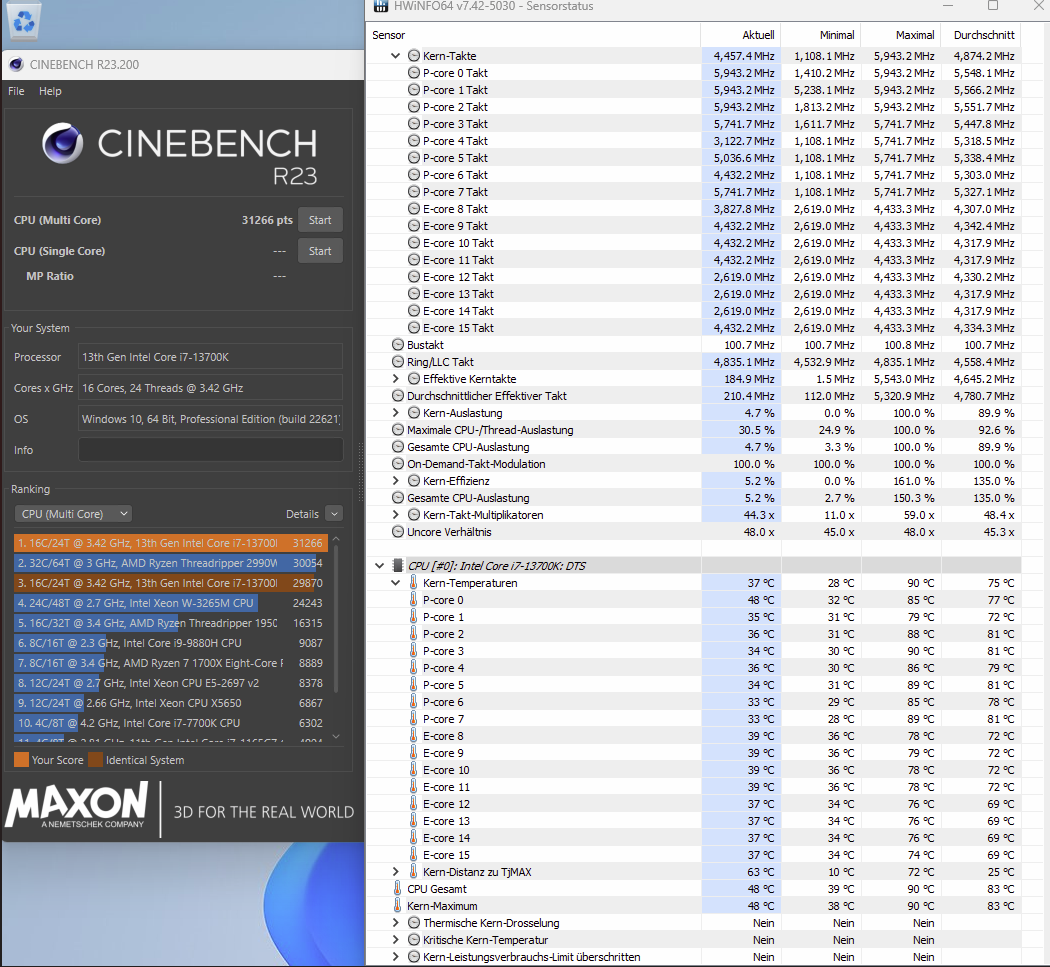Click the Cinebench logo icon in title bar
The width and height of the screenshot is (1050, 967).
coord(16,64)
